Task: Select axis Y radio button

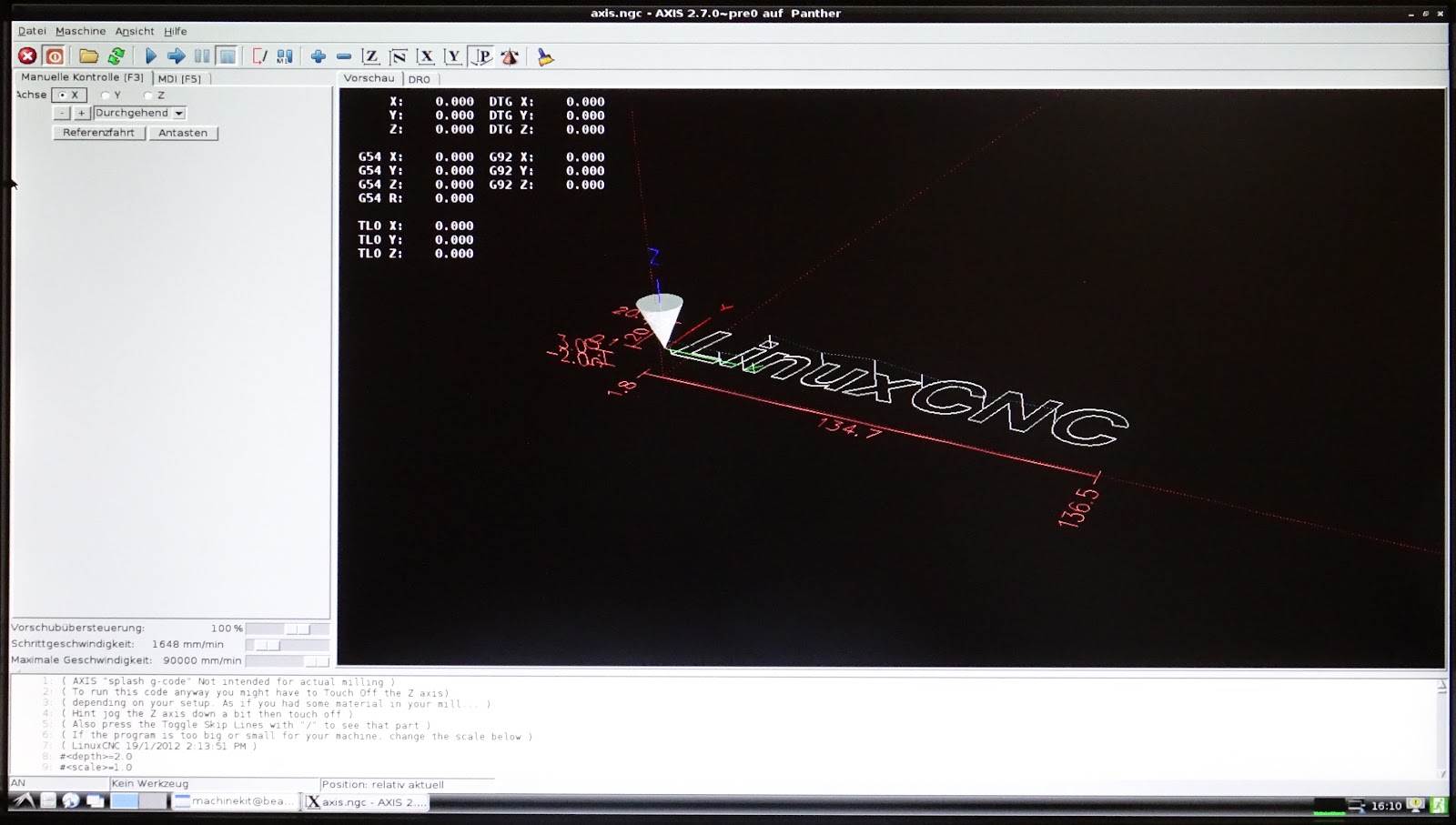Action: click(111, 95)
